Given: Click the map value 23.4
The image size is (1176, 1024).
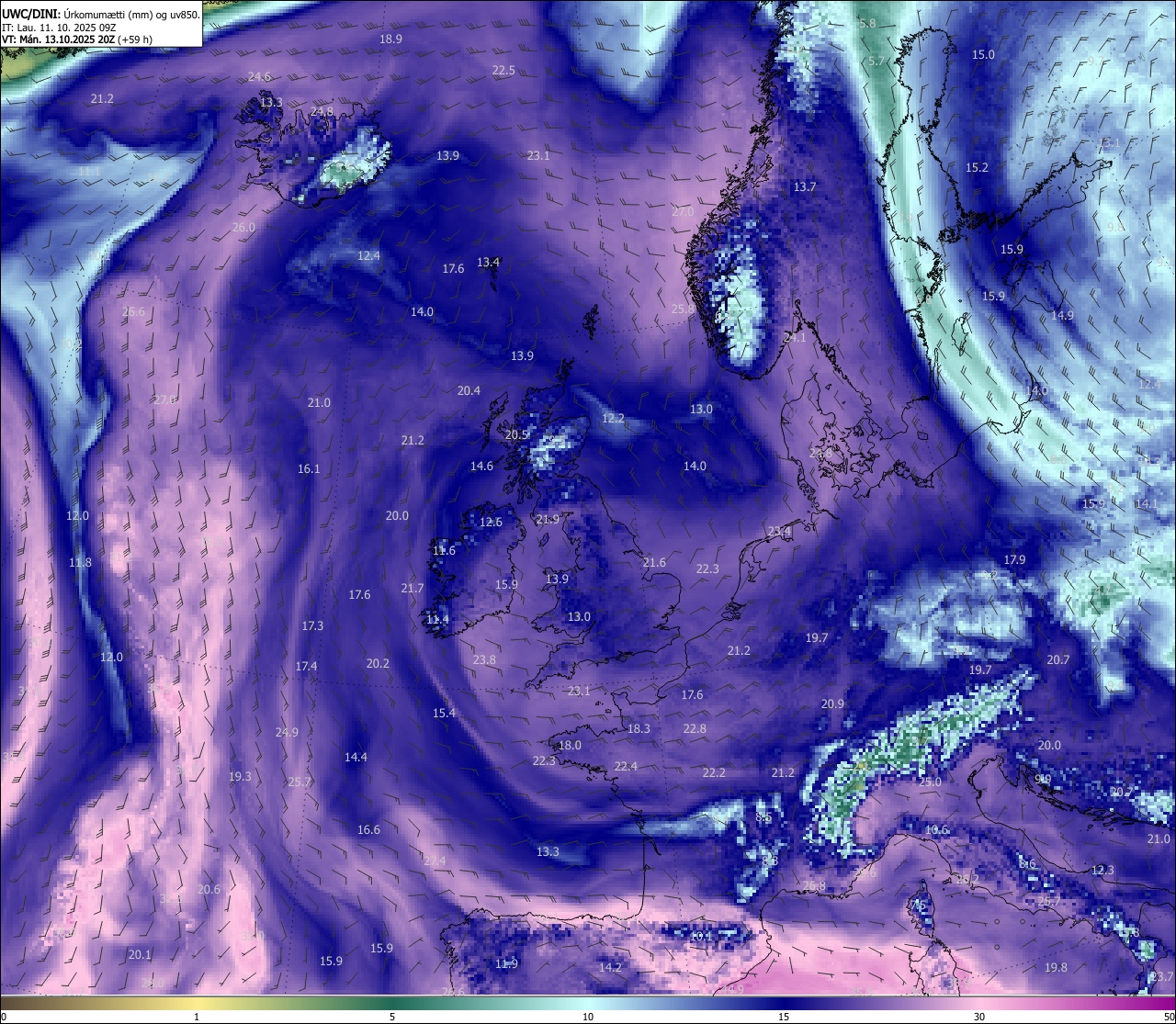Looking at the screenshot, I should [779, 531].
